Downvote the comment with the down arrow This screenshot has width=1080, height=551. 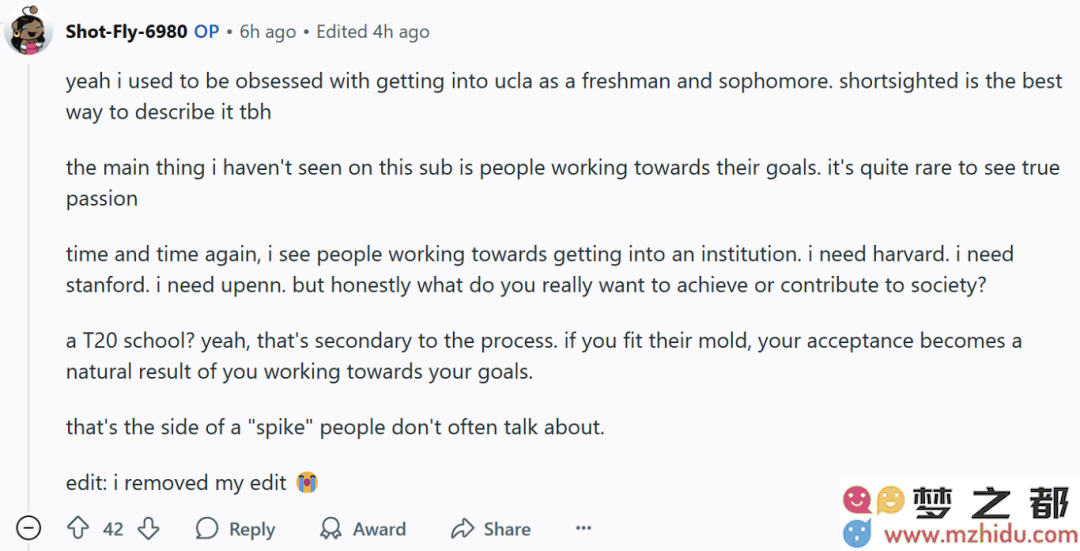tap(148, 529)
